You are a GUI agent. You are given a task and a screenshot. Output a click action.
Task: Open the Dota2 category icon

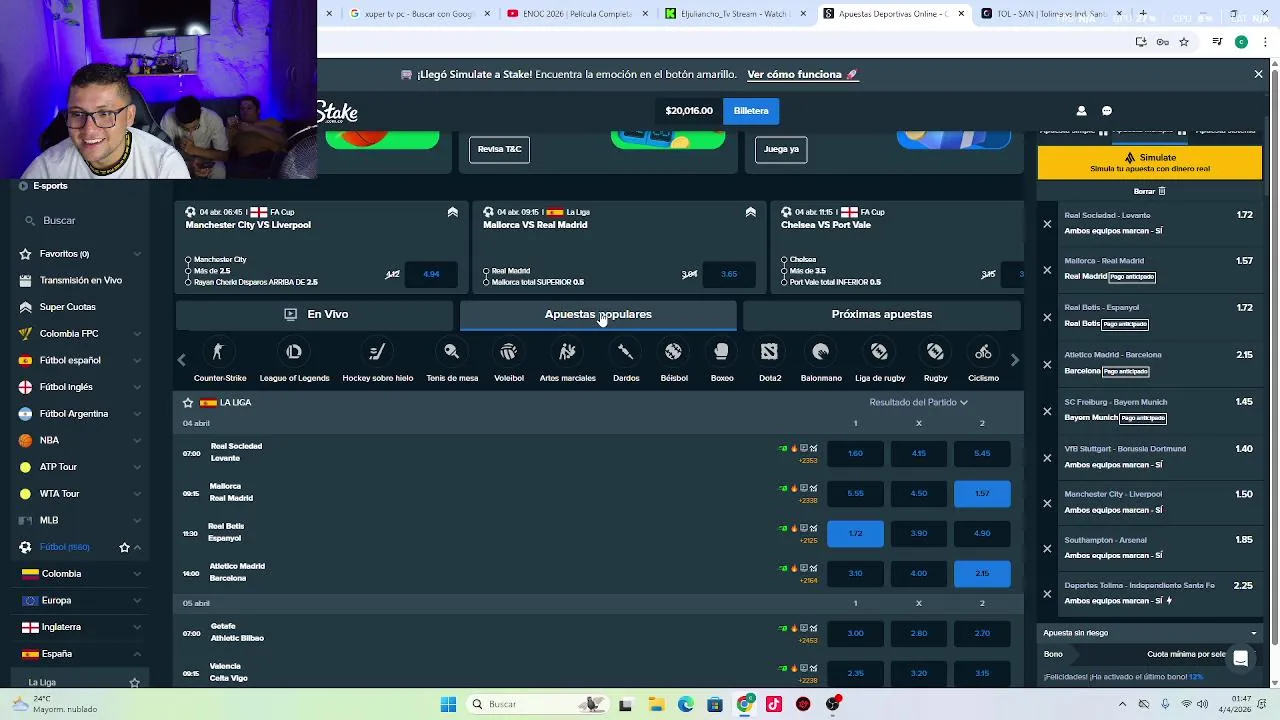click(x=769, y=352)
